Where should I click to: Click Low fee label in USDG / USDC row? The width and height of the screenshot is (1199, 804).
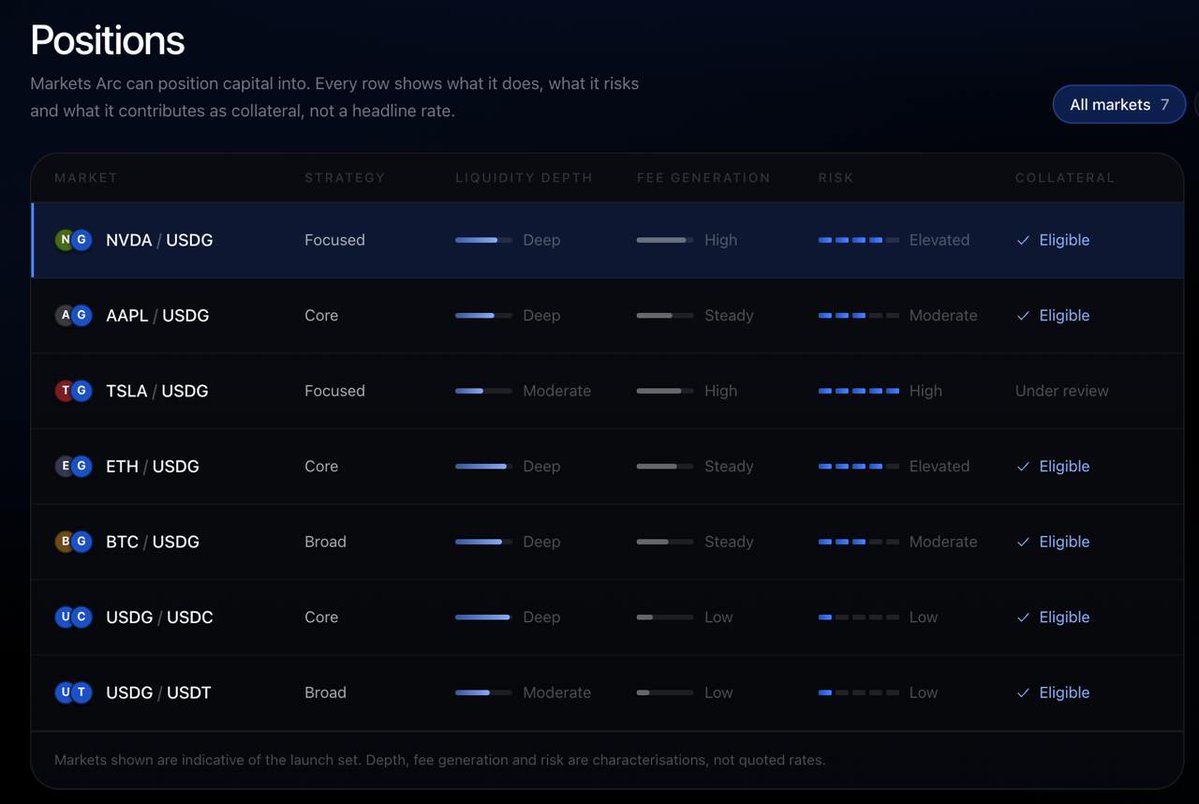(x=718, y=617)
